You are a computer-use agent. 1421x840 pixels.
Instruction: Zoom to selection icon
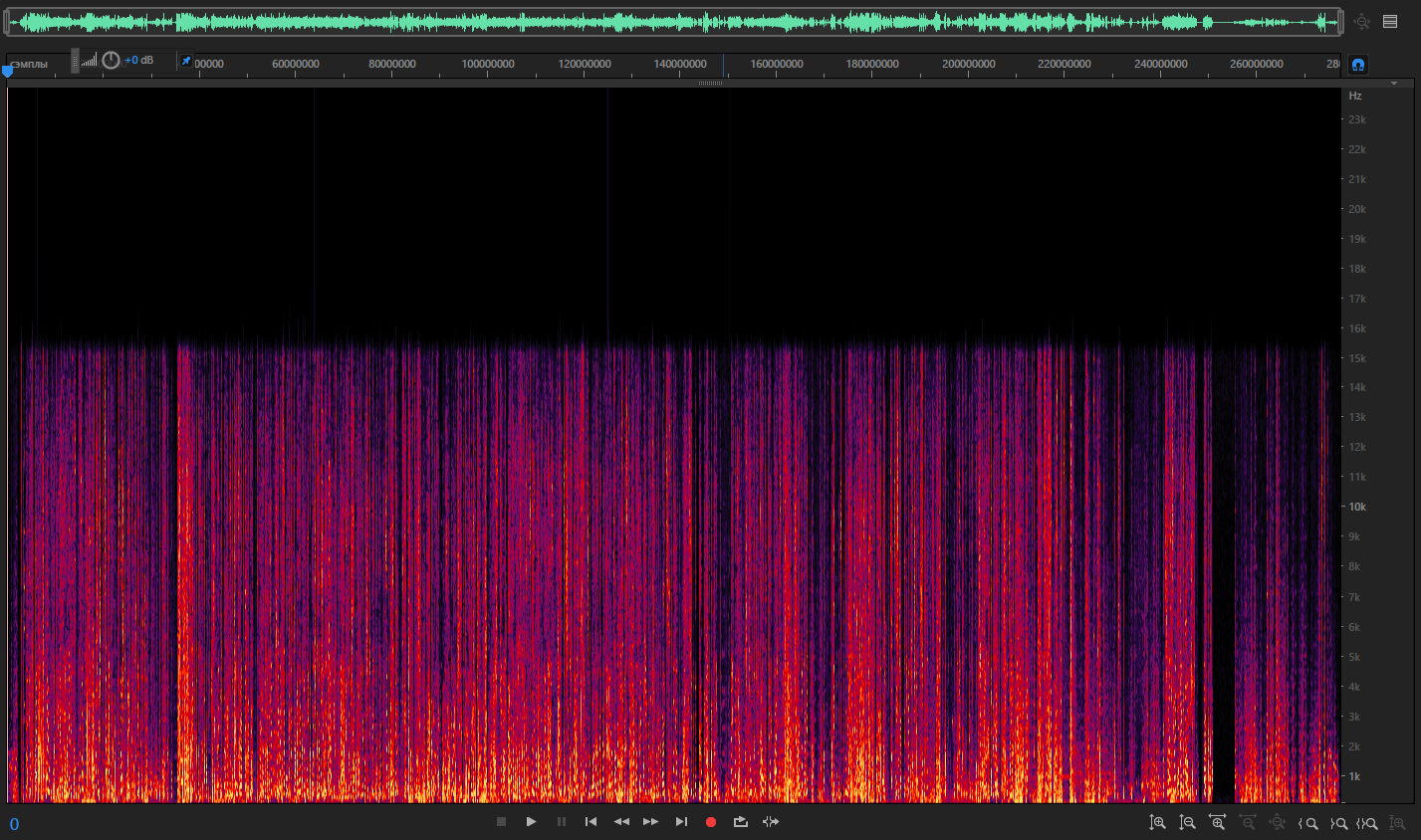click(x=1367, y=823)
